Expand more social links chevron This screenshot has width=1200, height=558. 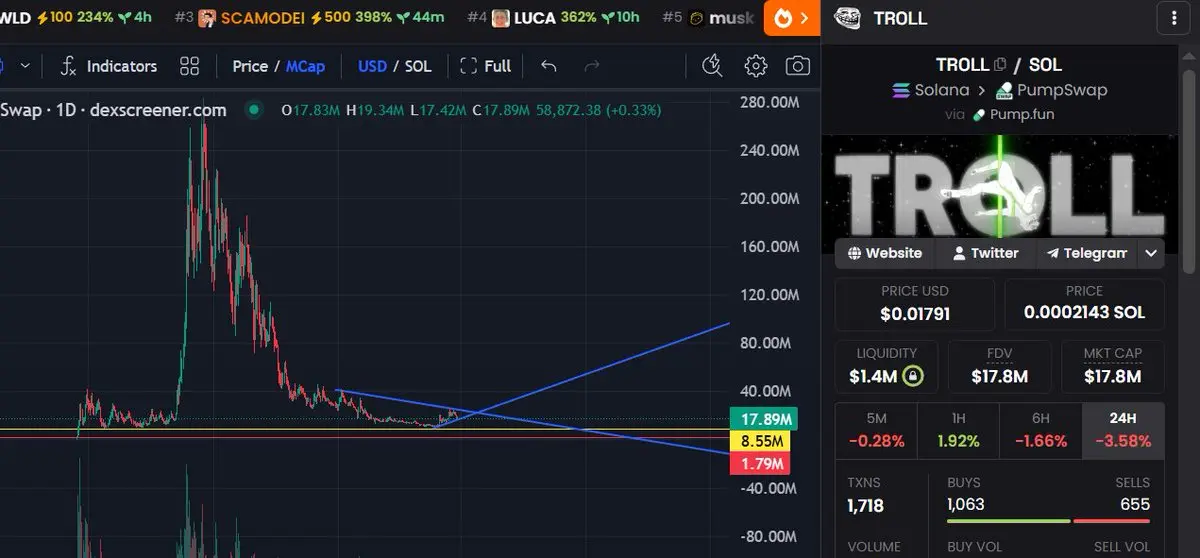coord(1151,253)
